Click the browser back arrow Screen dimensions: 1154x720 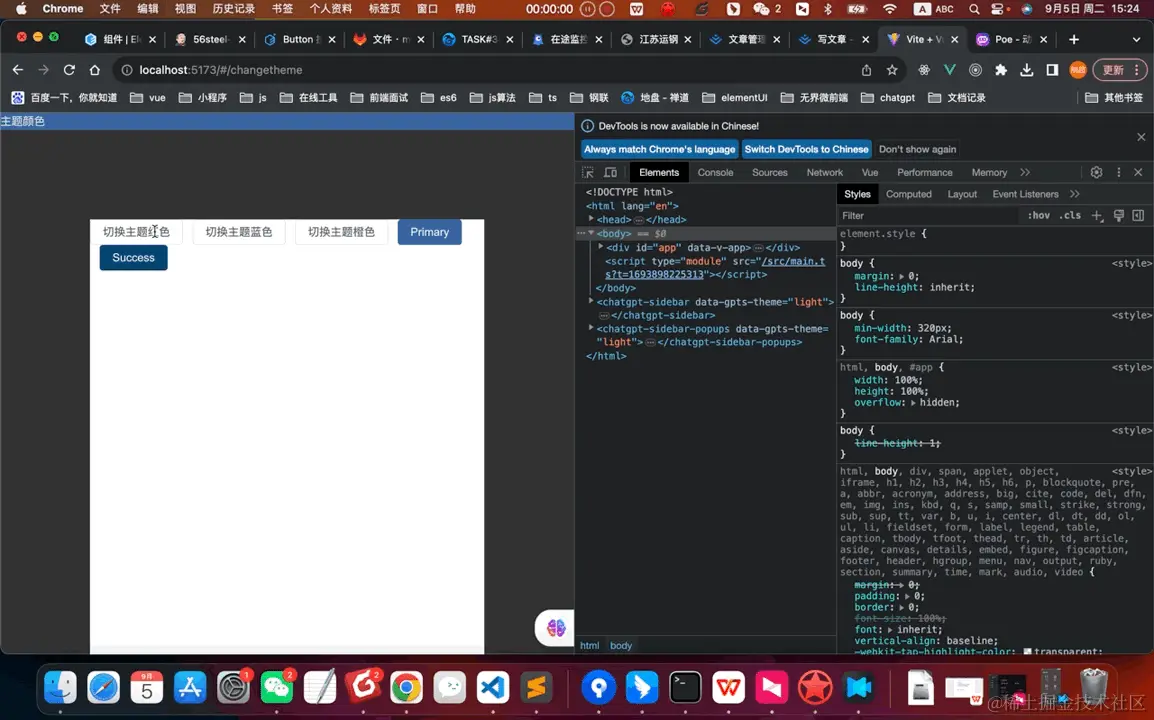(x=18, y=70)
